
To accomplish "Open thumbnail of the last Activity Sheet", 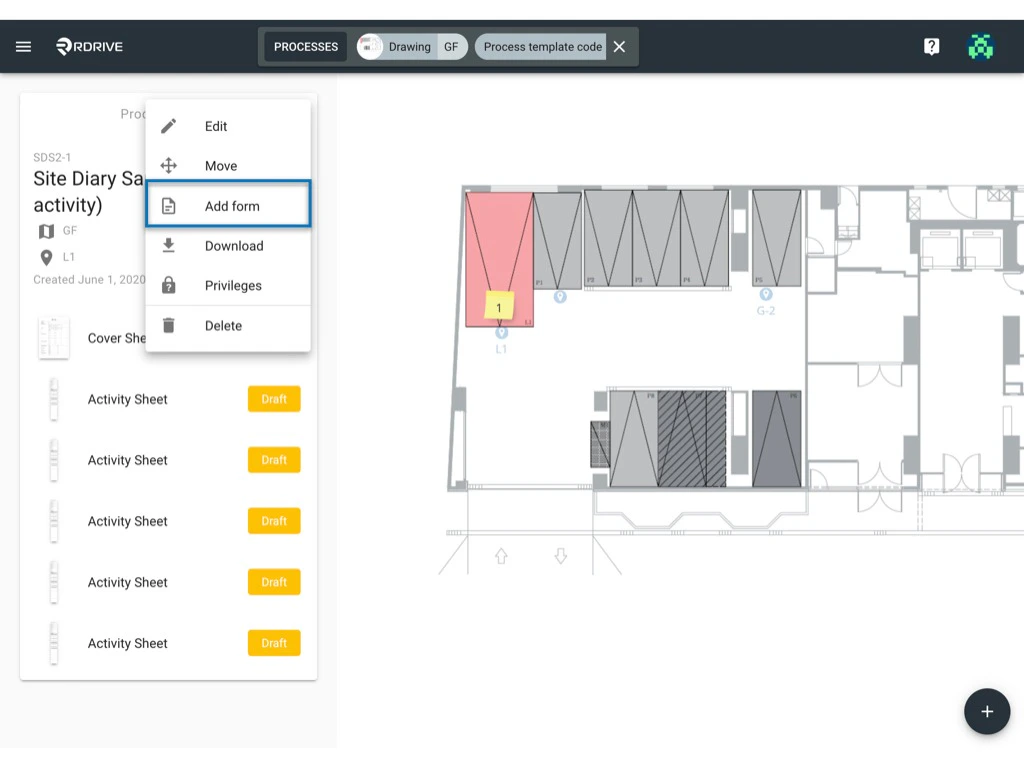I will [54, 643].
